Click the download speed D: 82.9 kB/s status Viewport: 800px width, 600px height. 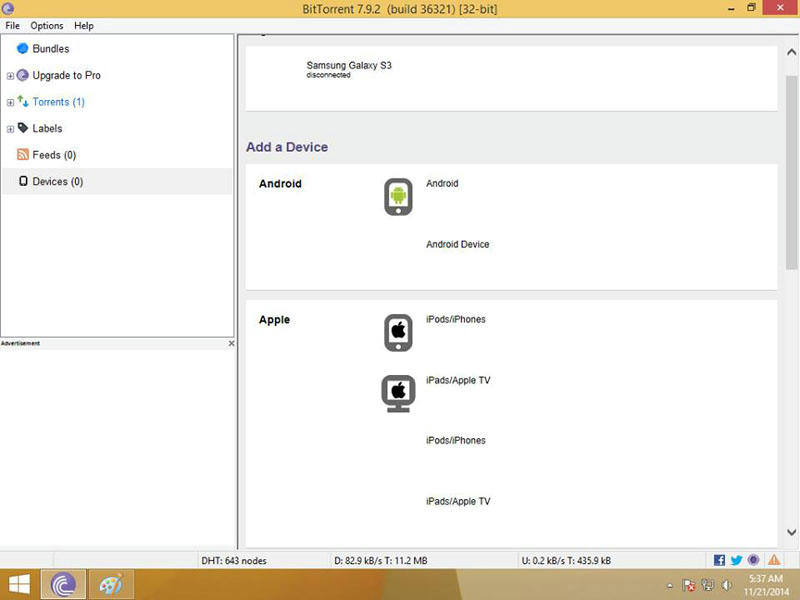tap(381, 561)
